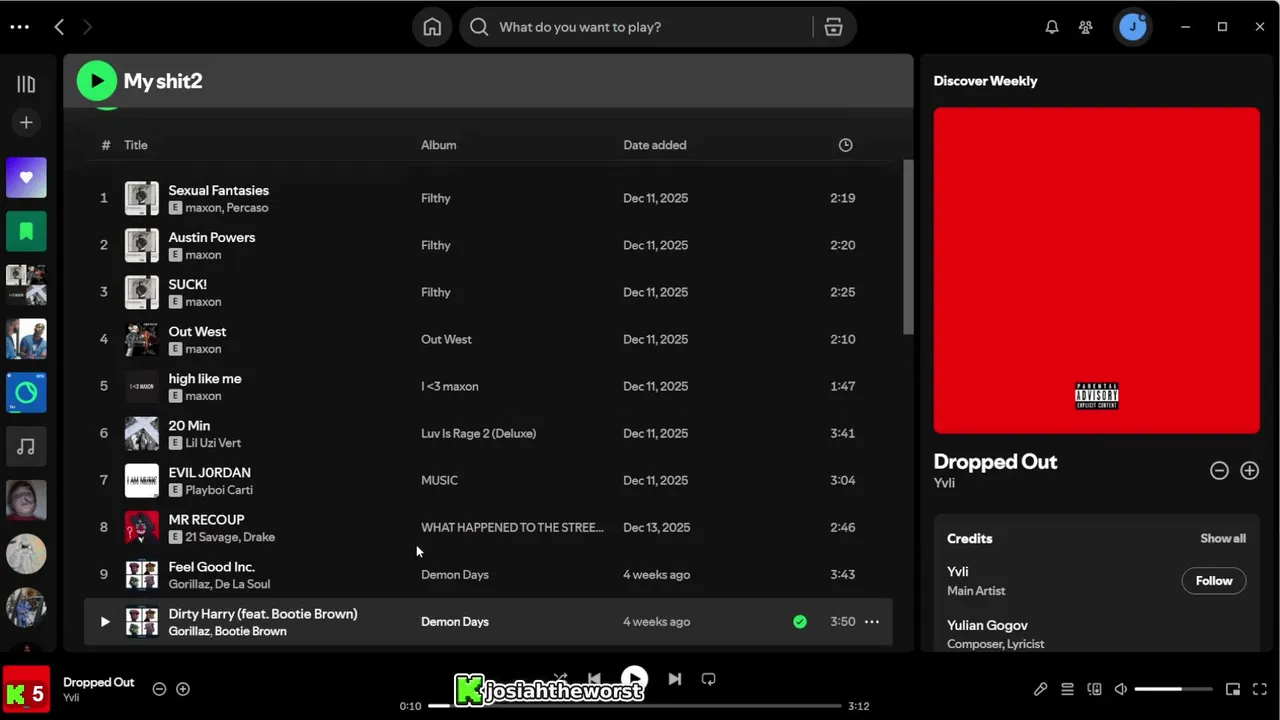Viewport: 1280px width, 720px height.
Task: Select MR RECOUP track
Action: coord(488,527)
